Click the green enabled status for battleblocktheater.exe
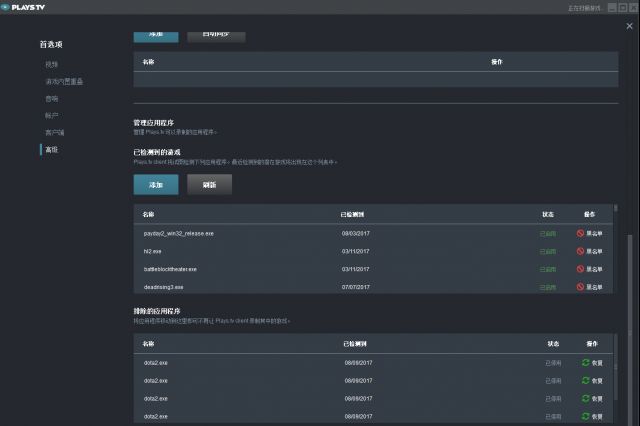The width and height of the screenshot is (640, 426). tap(548, 269)
